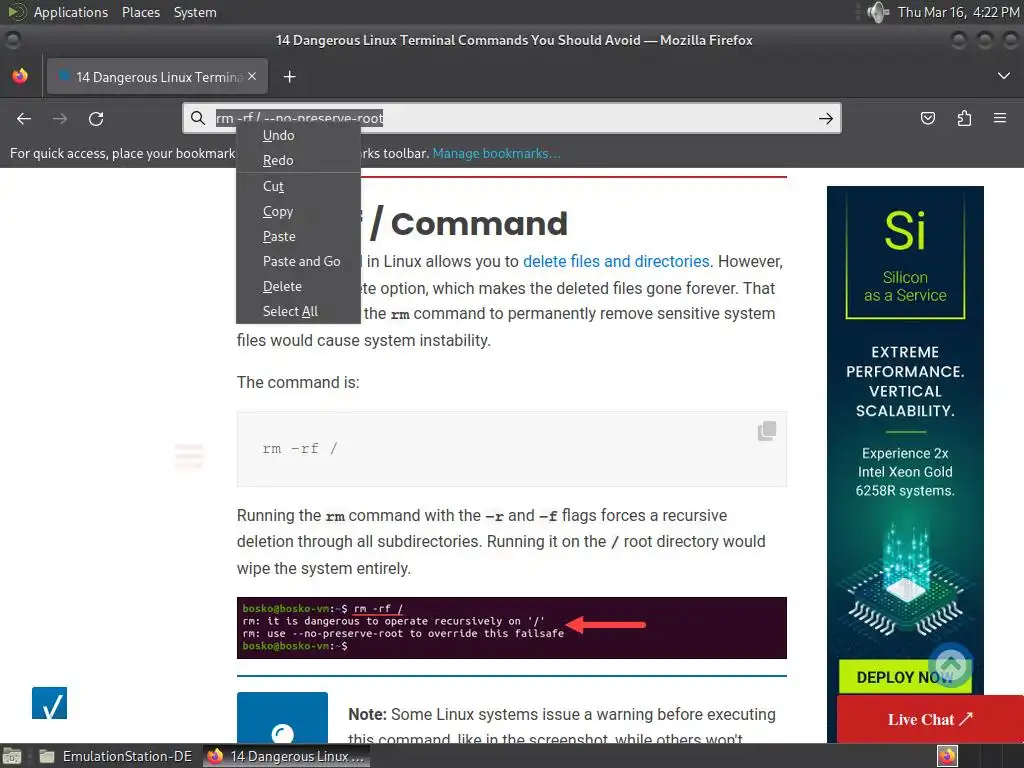Click the volume speaker icon in panel
The image size is (1024, 768).
[x=878, y=12]
